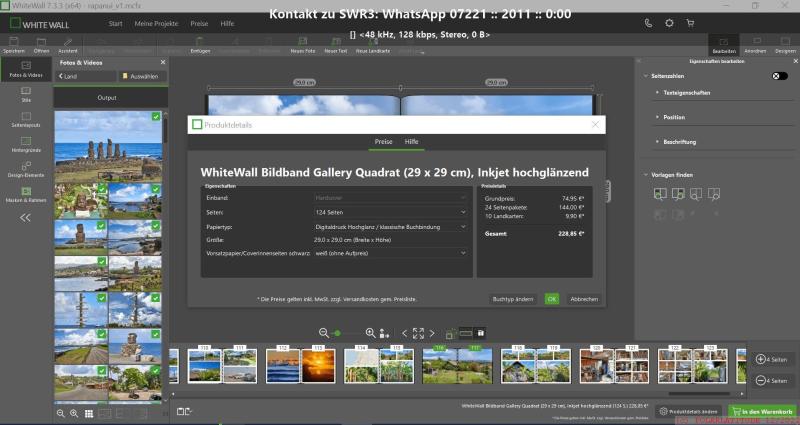The width and height of the screenshot is (800, 425).
Task: Open the Masken & Rahmen sidebar section
Action: point(26,194)
